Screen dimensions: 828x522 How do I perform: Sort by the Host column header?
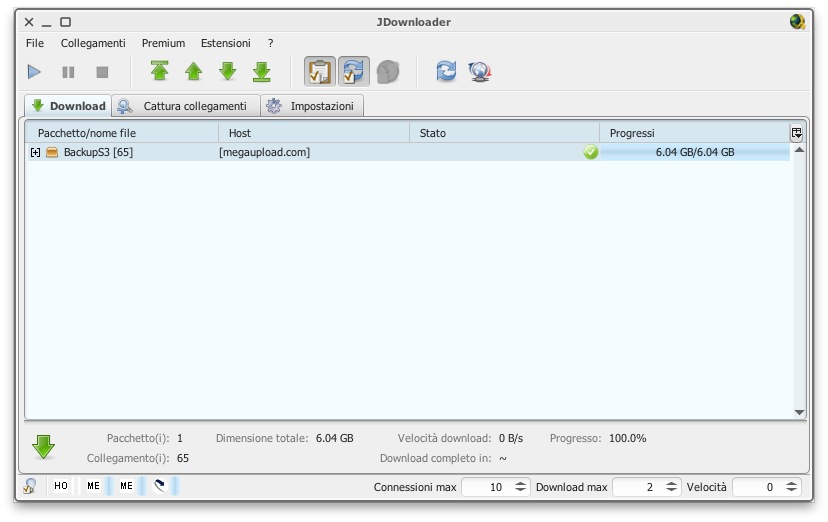tap(313, 133)
